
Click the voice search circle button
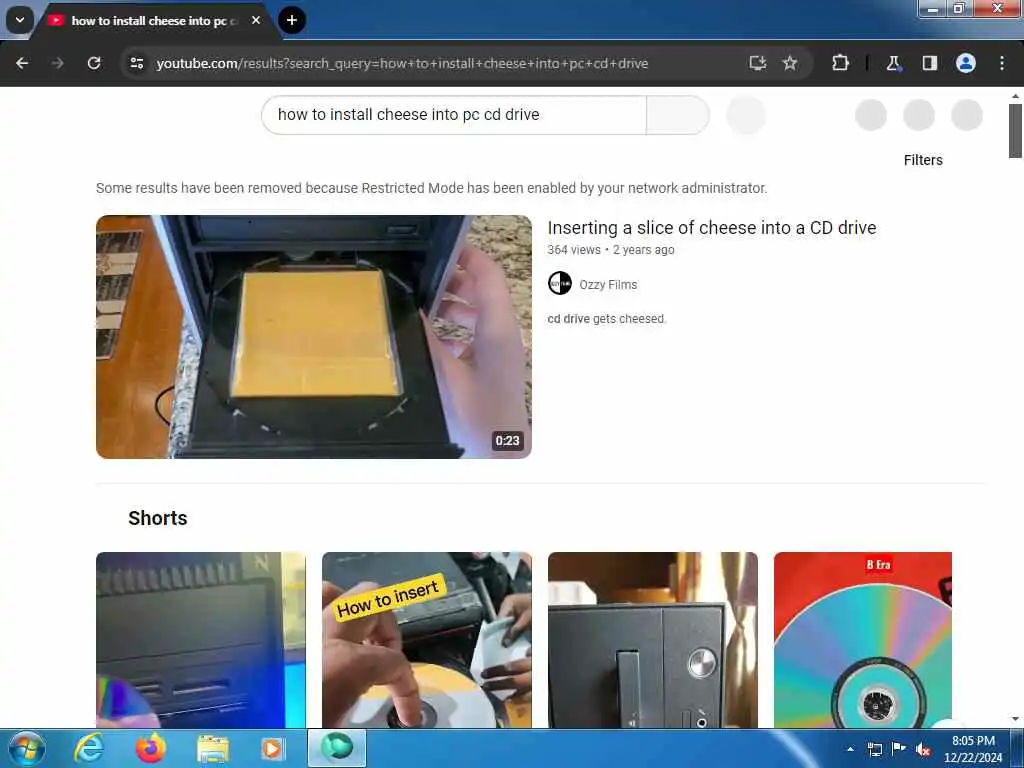point(746,115)
